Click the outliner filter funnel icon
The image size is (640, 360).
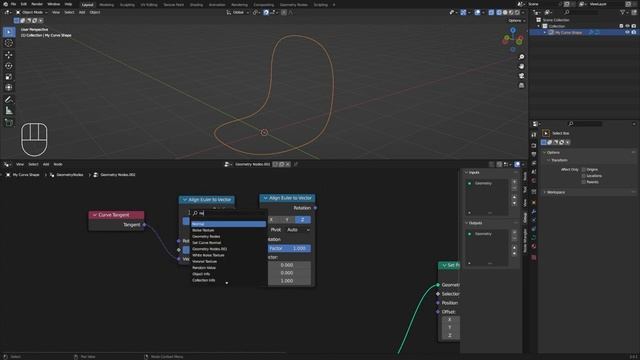(622, 13)
